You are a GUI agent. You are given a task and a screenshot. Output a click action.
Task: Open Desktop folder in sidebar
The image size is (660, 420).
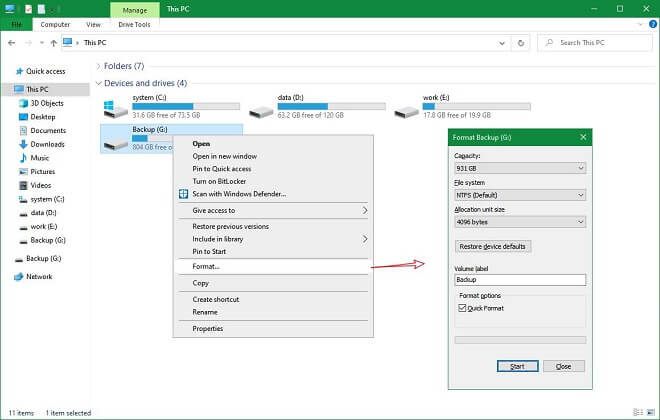tap(37, 117)
